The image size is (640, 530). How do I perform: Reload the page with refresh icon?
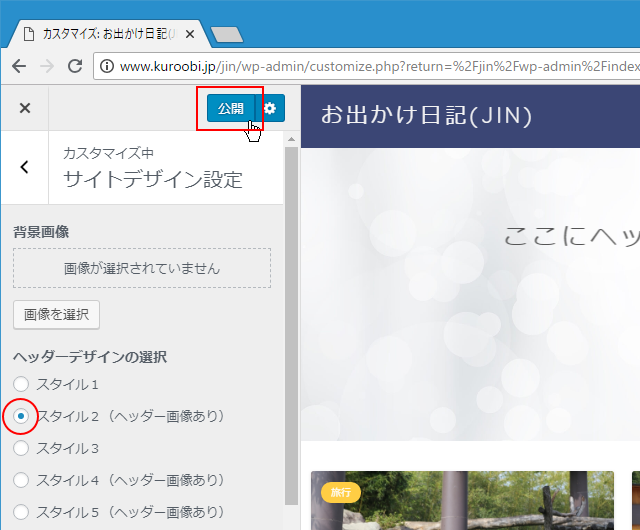[74, 67]
